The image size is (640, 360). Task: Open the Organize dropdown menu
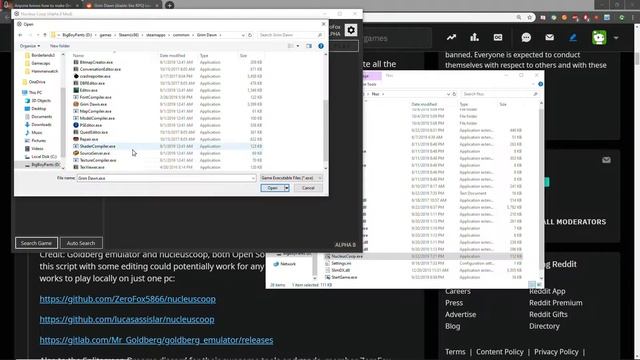coord(29,46)
